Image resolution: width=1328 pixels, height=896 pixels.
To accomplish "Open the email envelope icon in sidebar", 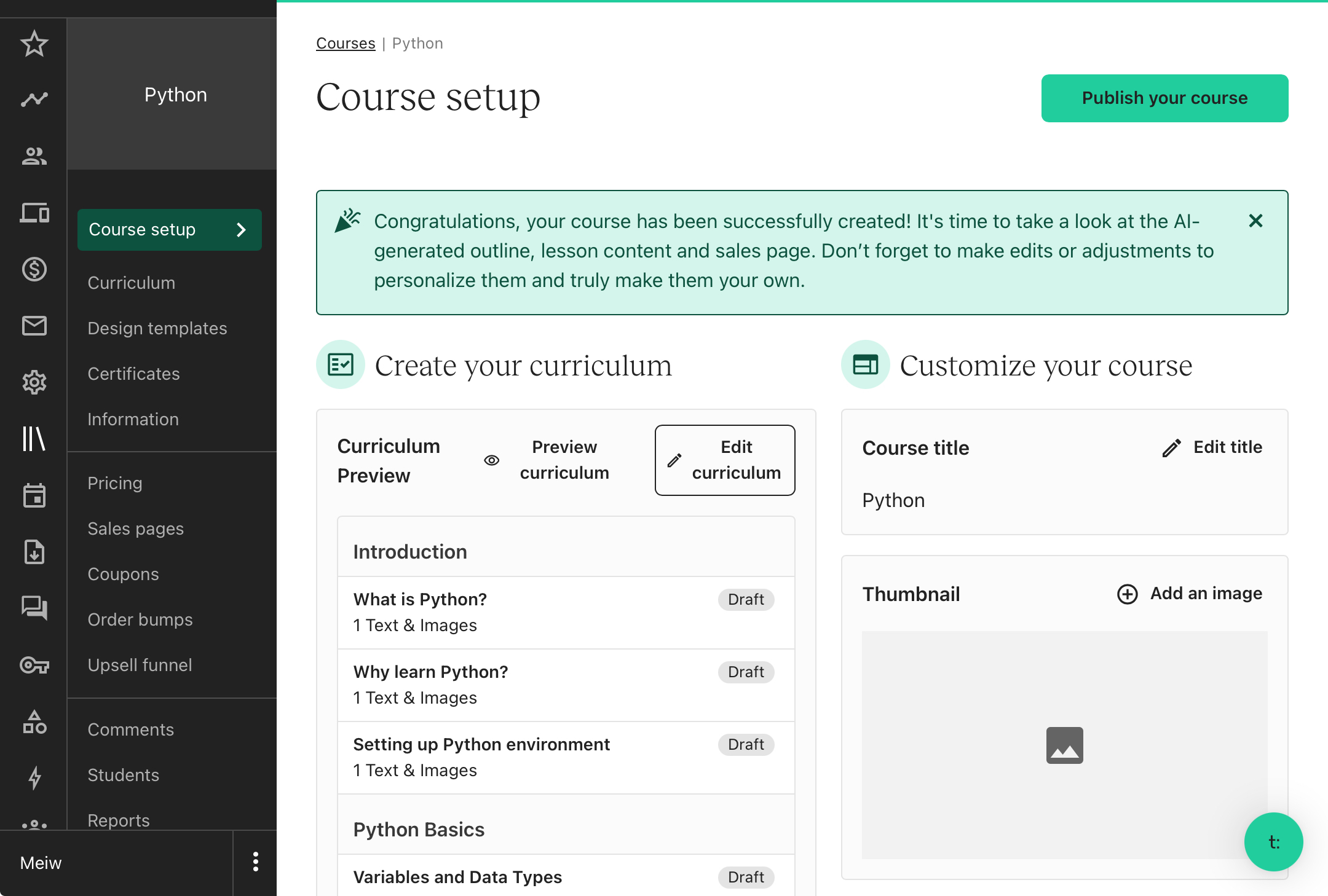I will pos(34,326).
